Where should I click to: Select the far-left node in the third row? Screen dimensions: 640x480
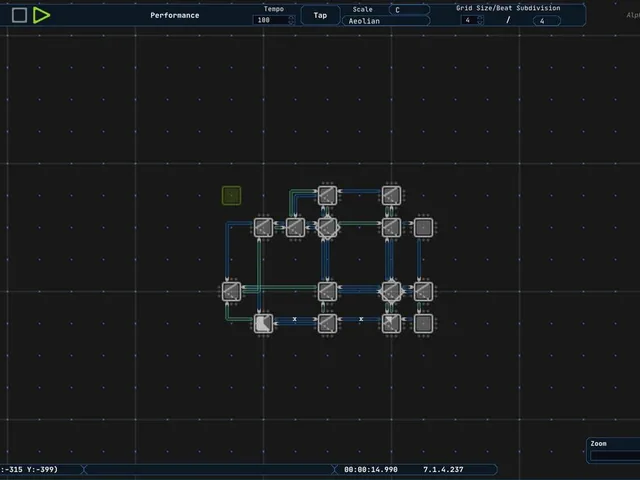click(x=231, y=291)
